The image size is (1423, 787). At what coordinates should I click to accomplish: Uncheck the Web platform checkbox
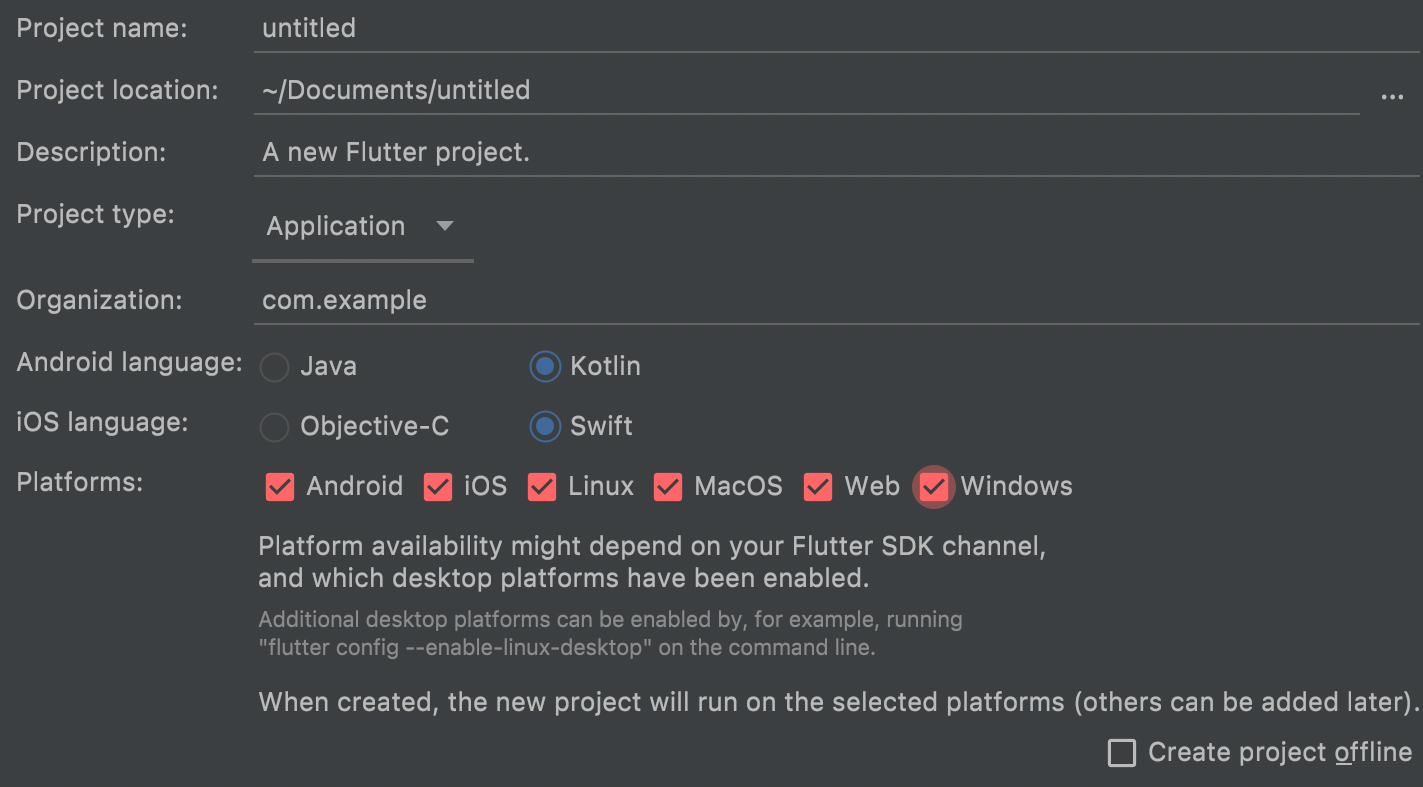[x=818, y=487]
